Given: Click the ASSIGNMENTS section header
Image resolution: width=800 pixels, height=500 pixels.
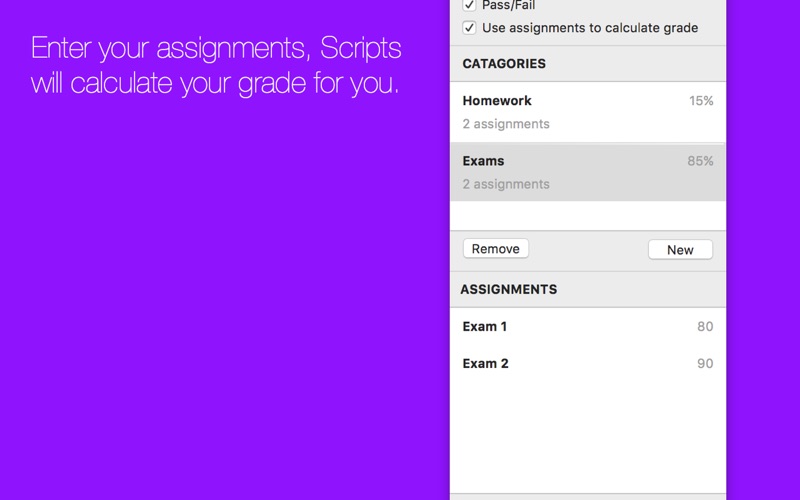Looking at the screenshot, I should pyautogui.click(x=508, y=290).
